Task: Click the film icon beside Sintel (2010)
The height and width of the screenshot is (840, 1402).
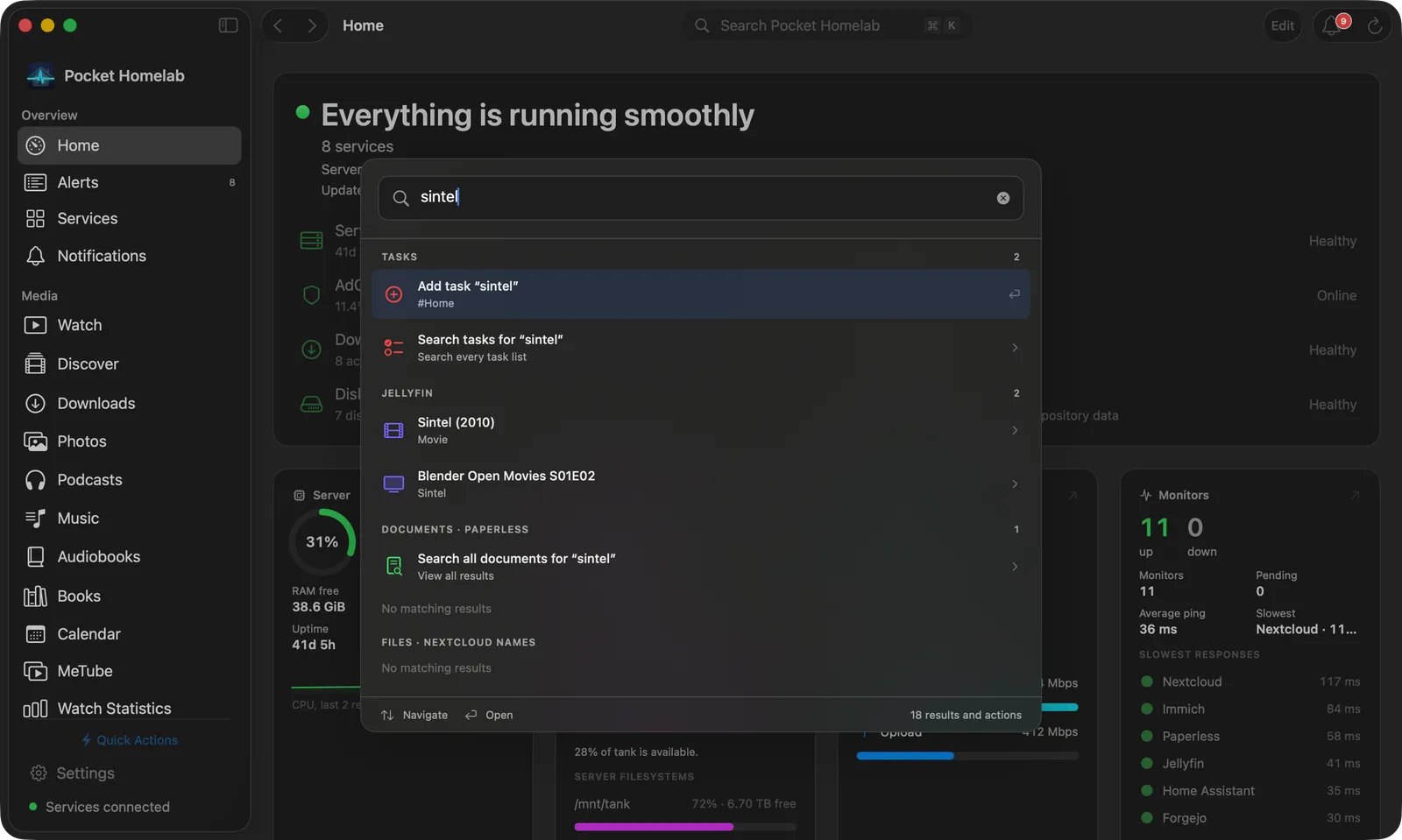Action: (394, 430)
